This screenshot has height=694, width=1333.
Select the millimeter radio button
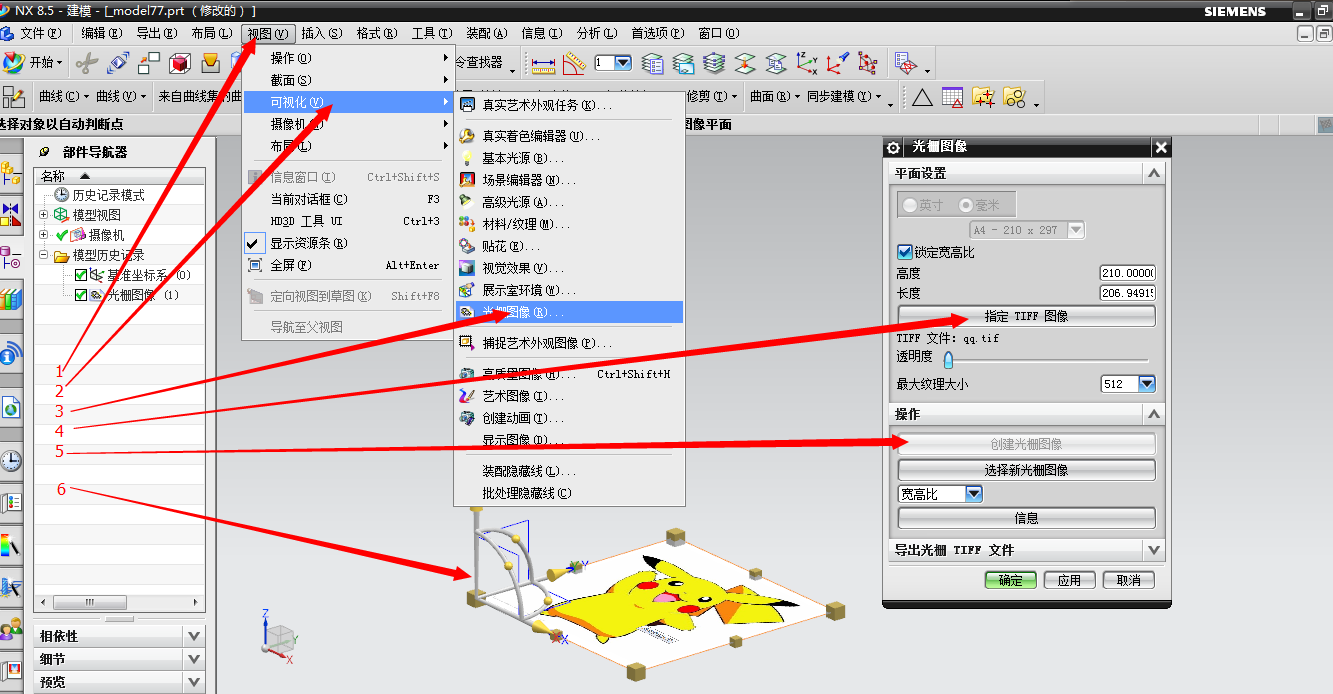[966, 205]
